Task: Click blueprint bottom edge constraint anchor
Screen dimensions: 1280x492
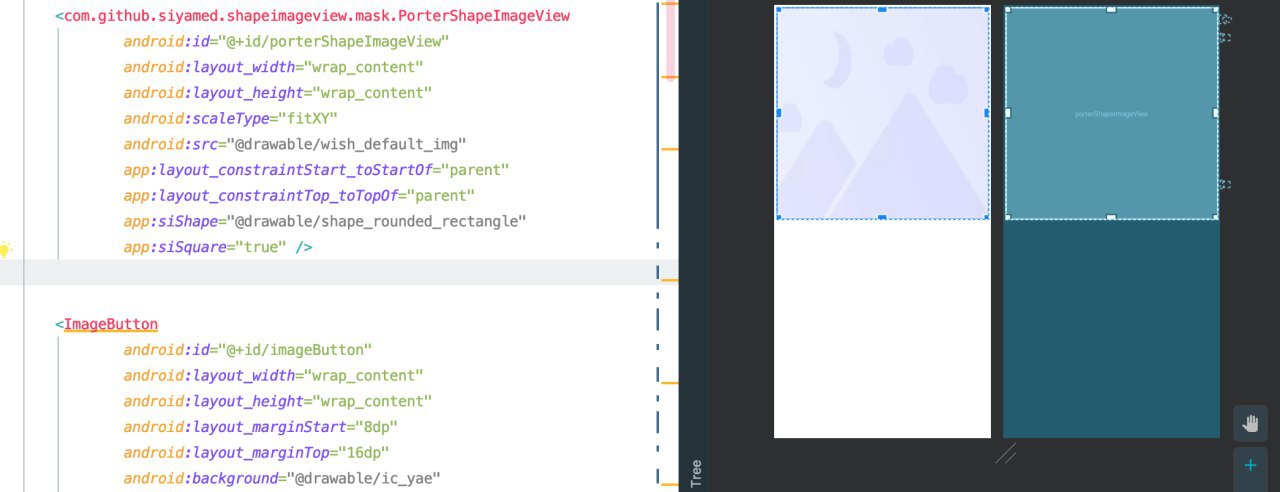Action: coord(1111,217)
